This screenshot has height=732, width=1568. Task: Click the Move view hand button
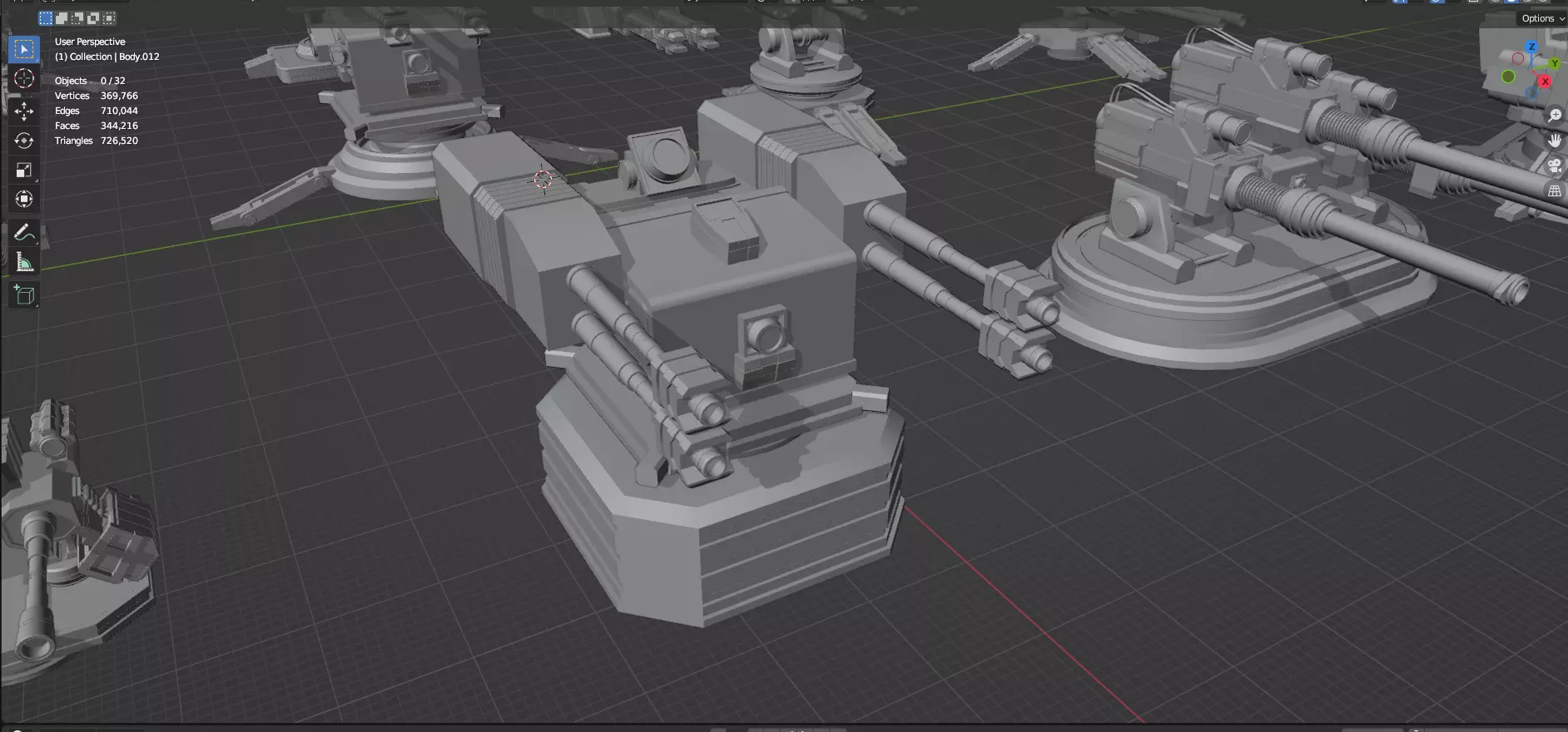click(1554, 141)
